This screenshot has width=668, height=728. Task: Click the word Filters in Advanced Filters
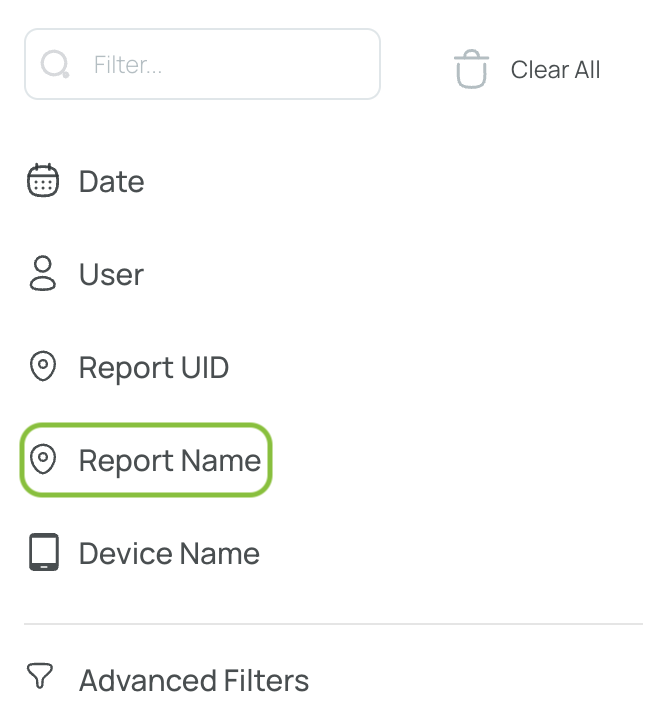(x=266, y=681)
